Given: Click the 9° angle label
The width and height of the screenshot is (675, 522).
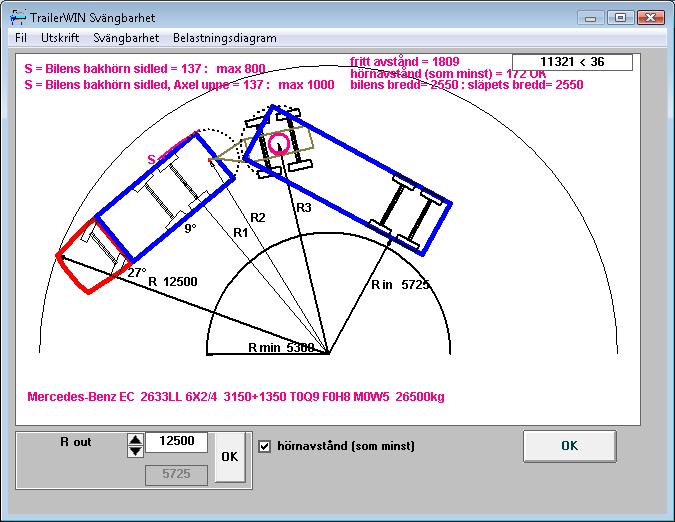Looking at the screenshot, I should pyautogui.click(x=190, y=228).
